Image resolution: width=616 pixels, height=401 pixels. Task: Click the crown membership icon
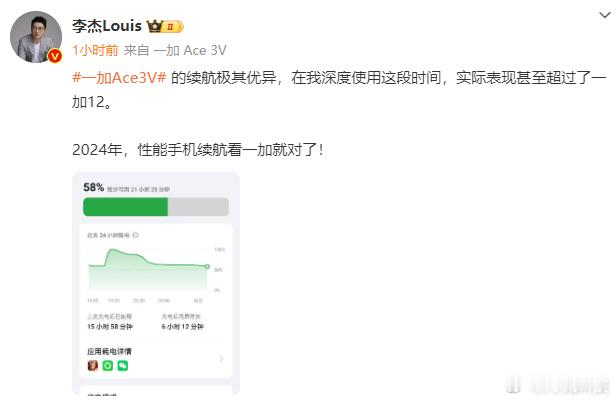(x=155, y=26)
